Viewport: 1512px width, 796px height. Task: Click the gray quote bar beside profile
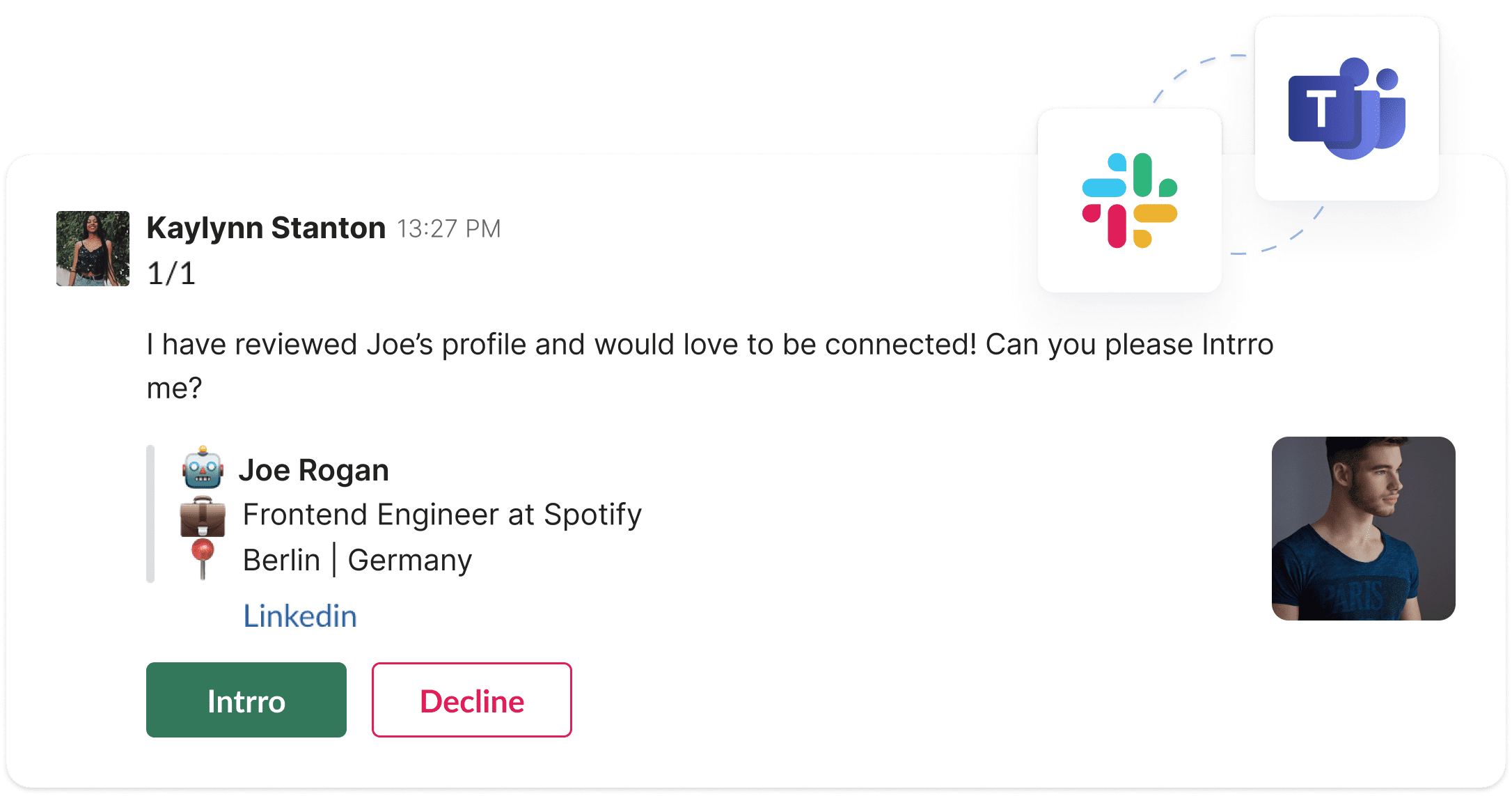[150, 514]
